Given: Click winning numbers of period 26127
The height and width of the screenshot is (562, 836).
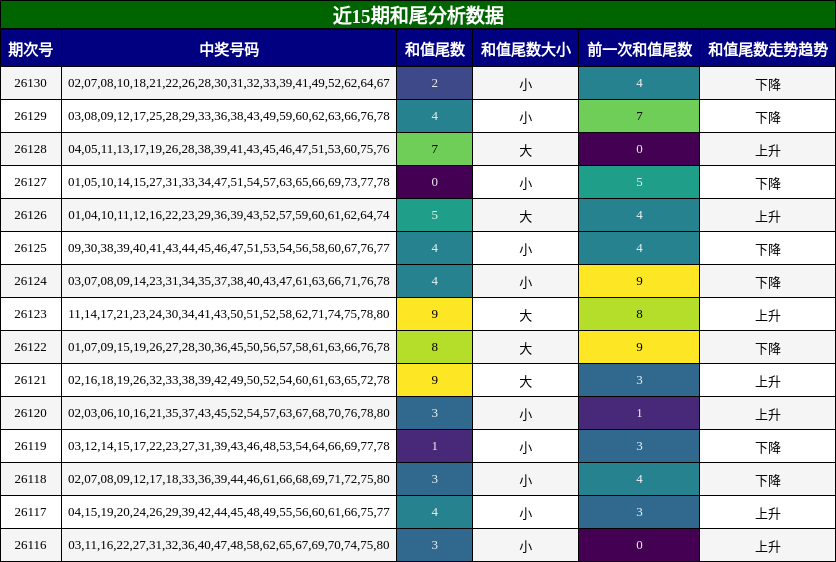Looking at the screenshot, I should (229, 182).
